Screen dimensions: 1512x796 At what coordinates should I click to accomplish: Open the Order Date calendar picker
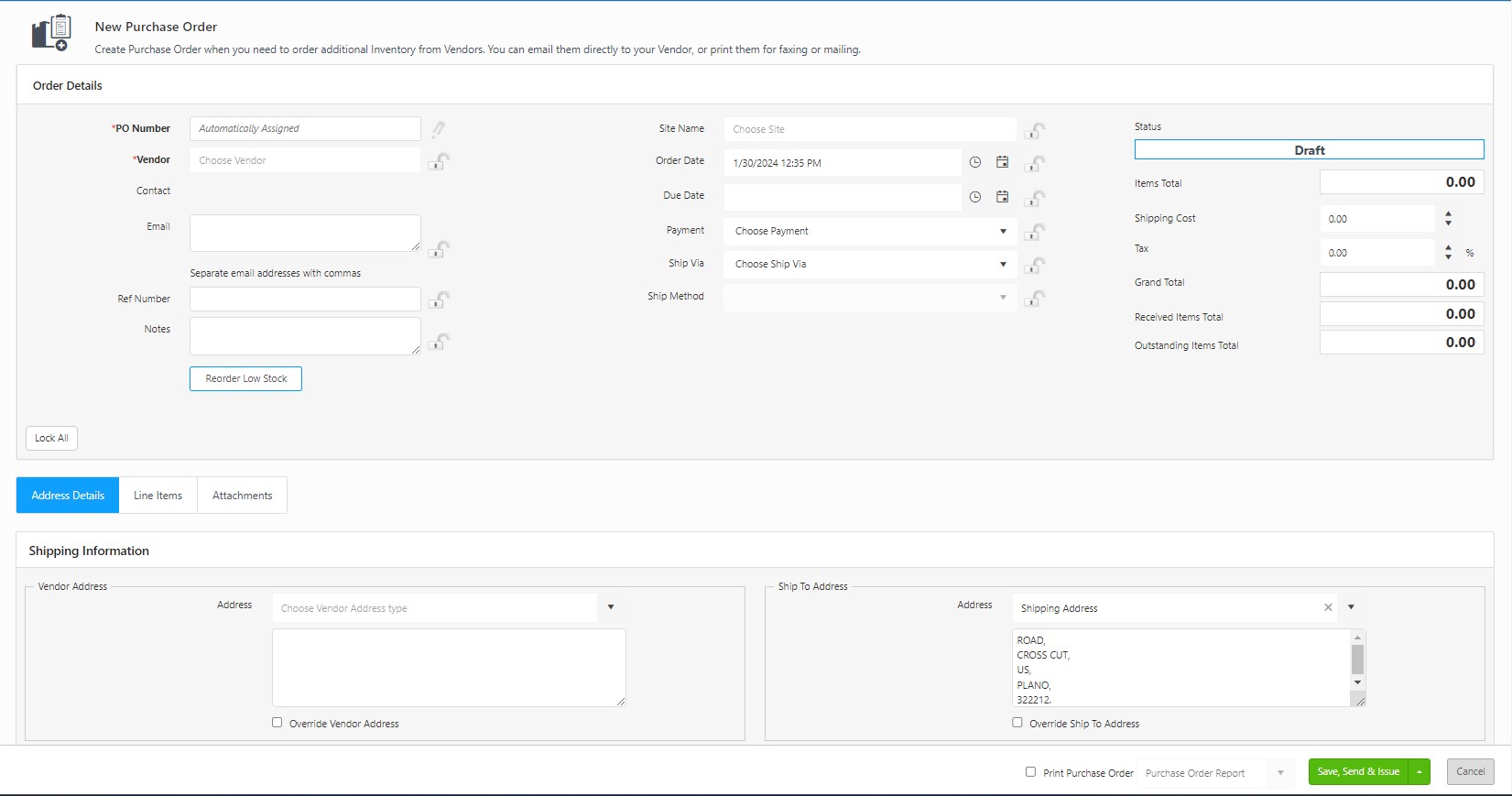coord(1003,162)
